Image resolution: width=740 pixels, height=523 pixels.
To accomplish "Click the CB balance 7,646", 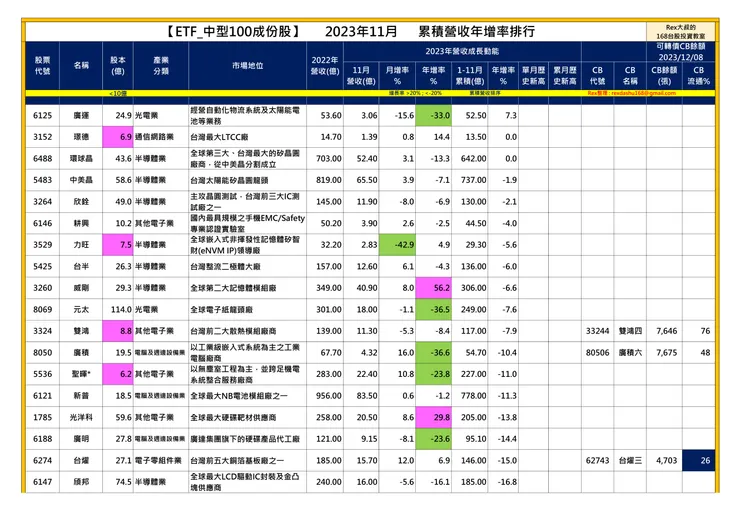I will click(666, 331).
